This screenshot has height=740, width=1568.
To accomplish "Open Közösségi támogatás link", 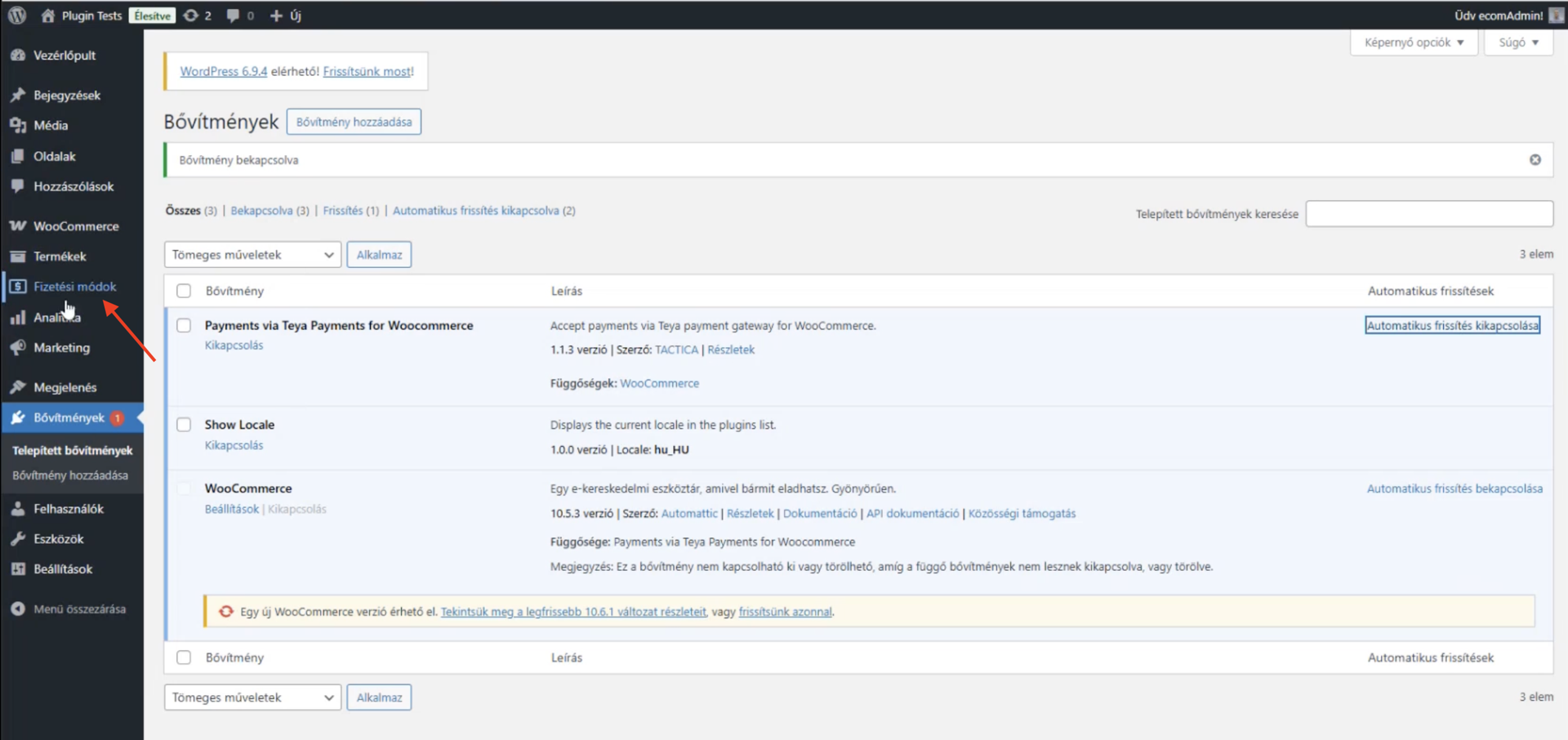I will coord(1022,514).
